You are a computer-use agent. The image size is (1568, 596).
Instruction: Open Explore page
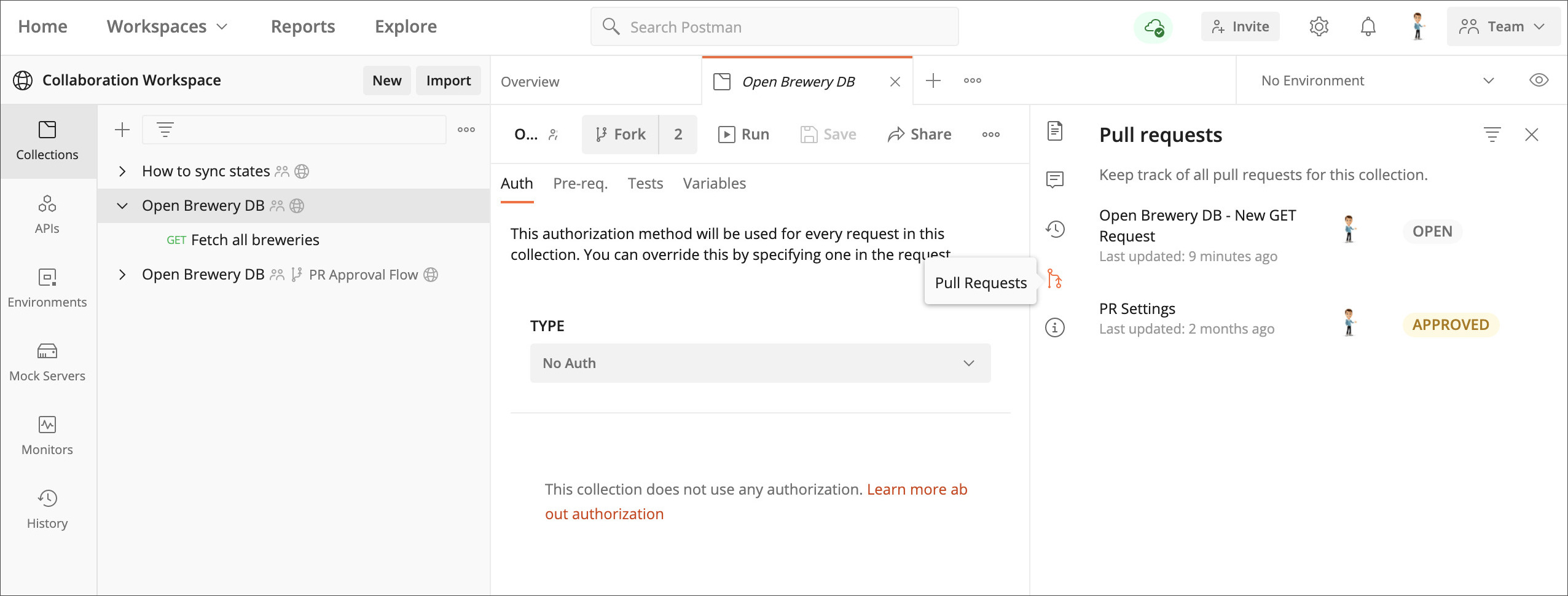tap(406, 26)
